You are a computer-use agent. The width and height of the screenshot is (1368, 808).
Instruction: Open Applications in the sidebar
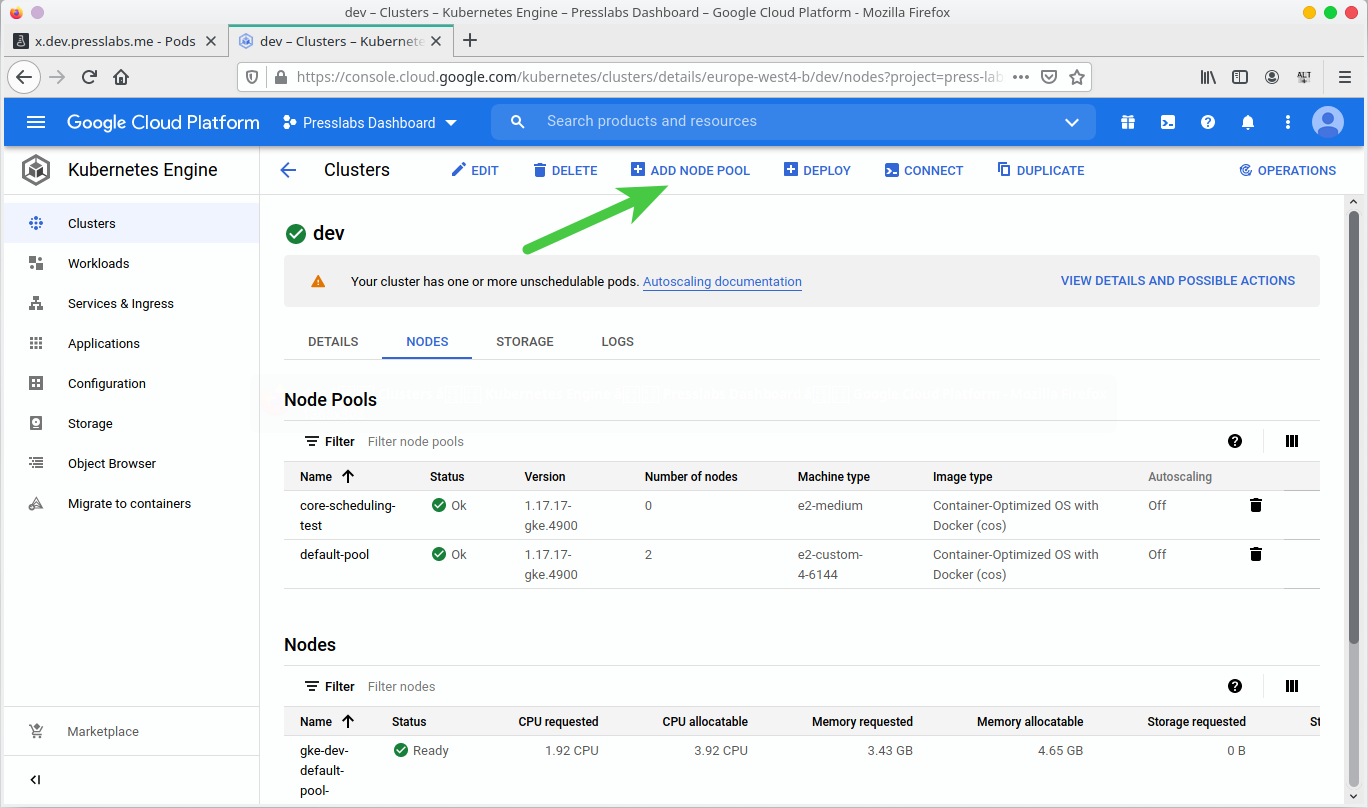click(130, 343)
